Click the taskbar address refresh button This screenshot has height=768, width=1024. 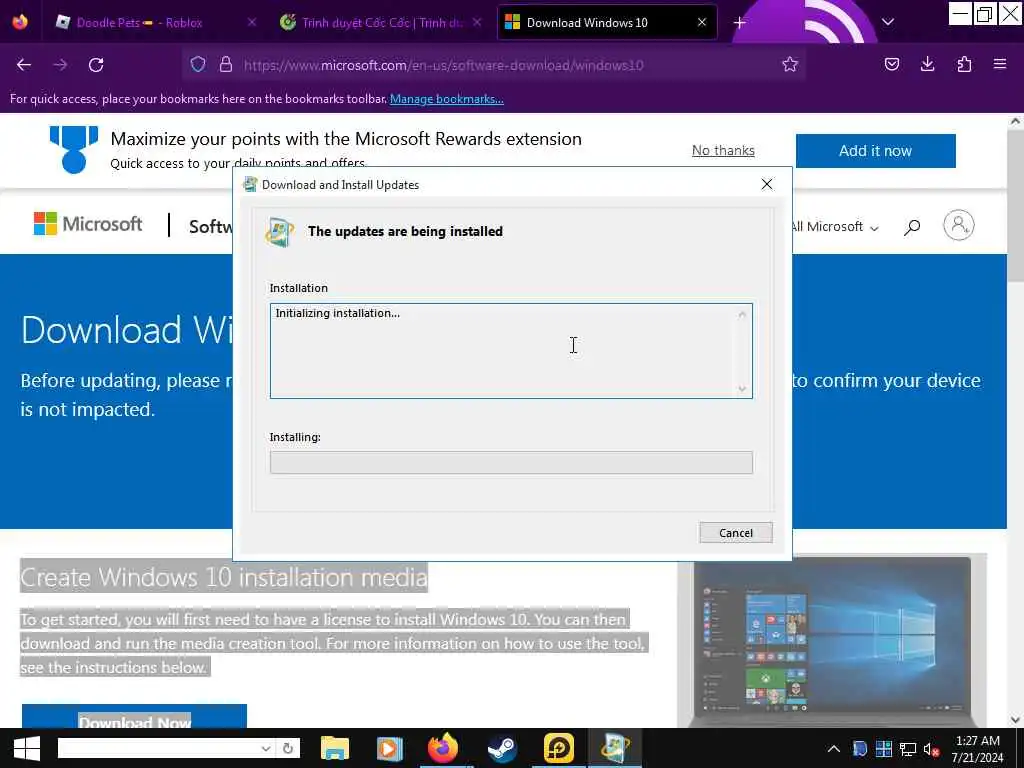click(x=287, y=748)
